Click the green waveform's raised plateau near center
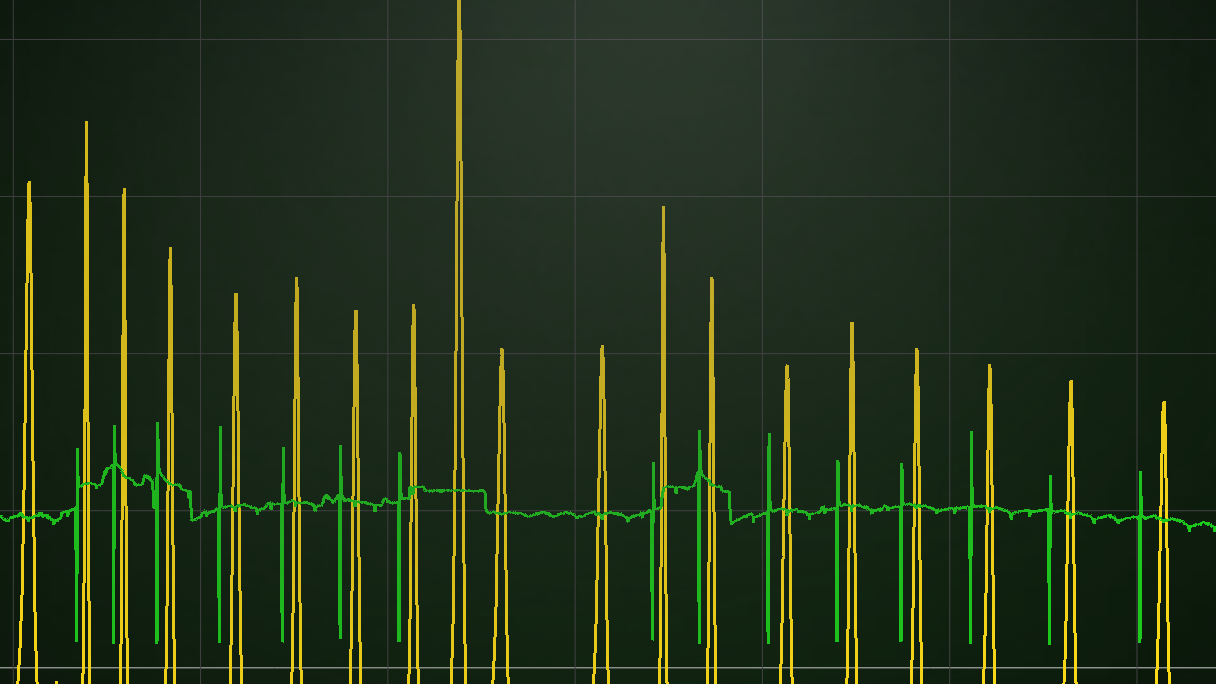The height and width of the screenshot is (684, 1216). point(448,490)
